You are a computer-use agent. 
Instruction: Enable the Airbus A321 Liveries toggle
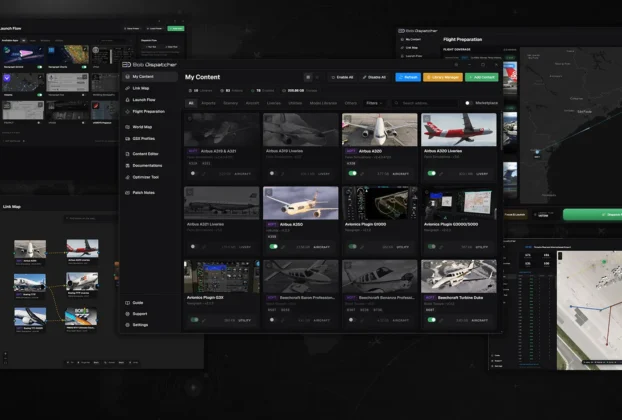pyautogui.click(x=194, y=246)
